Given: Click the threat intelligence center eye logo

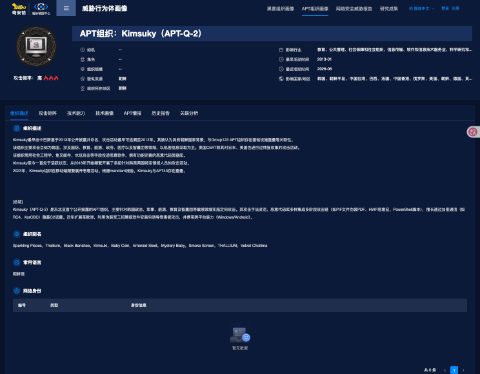Looking at the screenshot, I should [41, 9].
